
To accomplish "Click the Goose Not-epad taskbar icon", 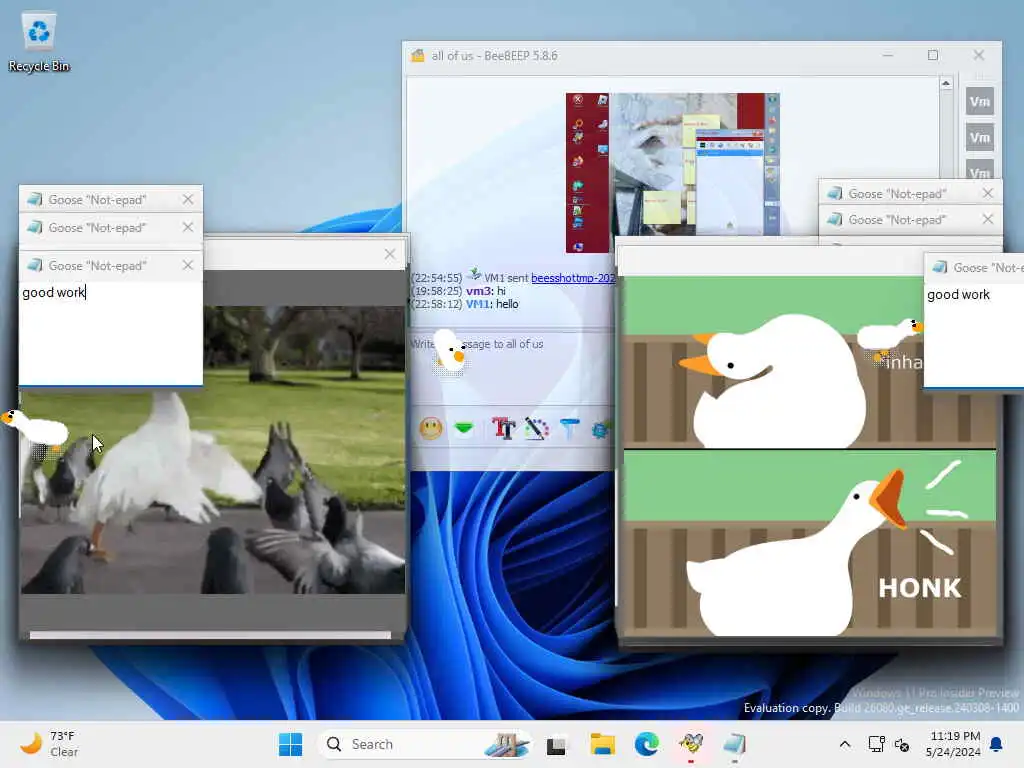I will (735, 744).
